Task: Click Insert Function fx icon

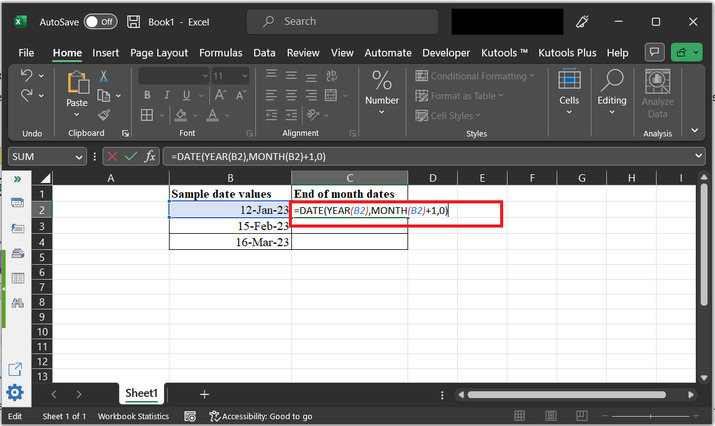Action: [150, 156]
